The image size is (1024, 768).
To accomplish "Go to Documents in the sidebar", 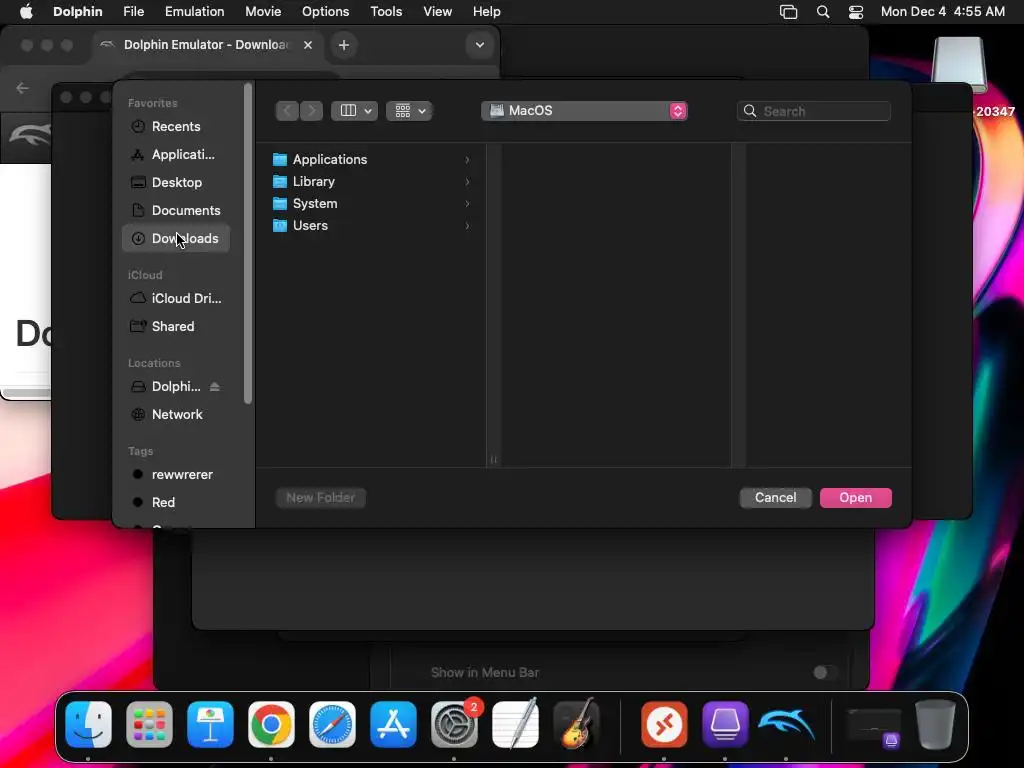I will pos(175,210).
